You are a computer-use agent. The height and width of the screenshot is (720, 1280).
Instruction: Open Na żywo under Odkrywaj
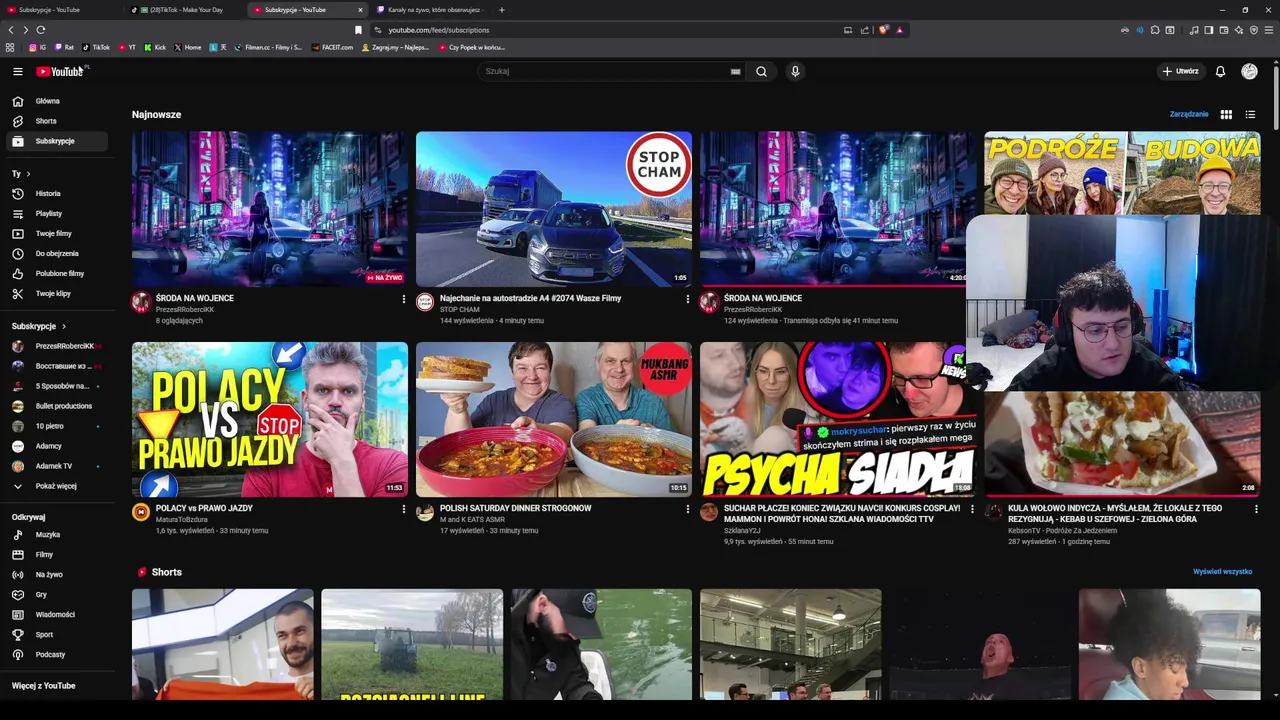click(55, 574)
